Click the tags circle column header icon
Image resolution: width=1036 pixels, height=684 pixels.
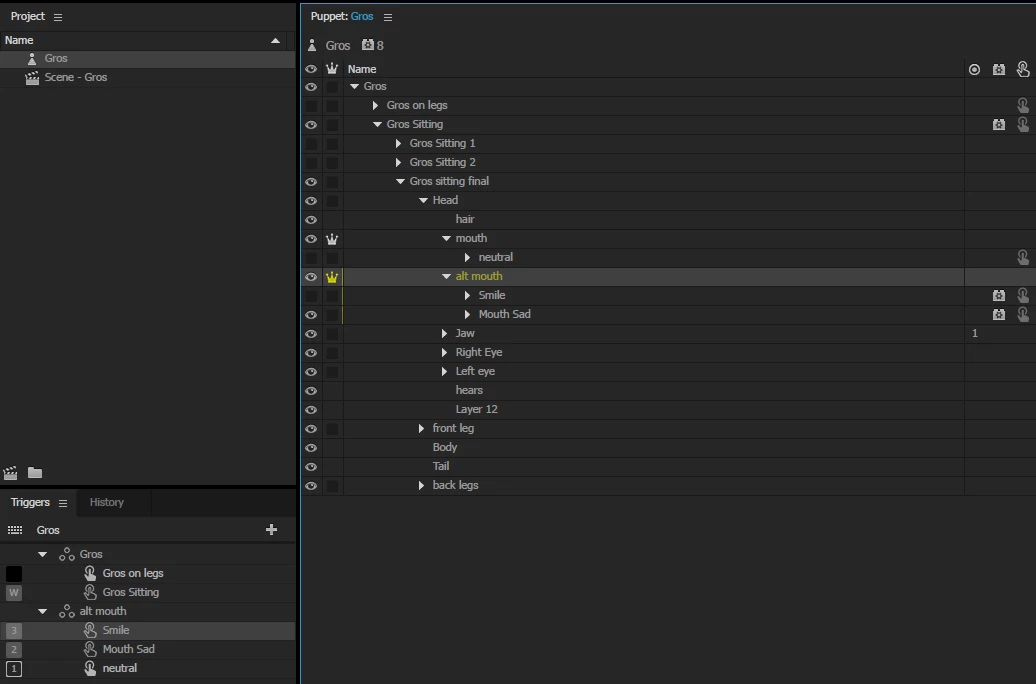pos(975,69)
